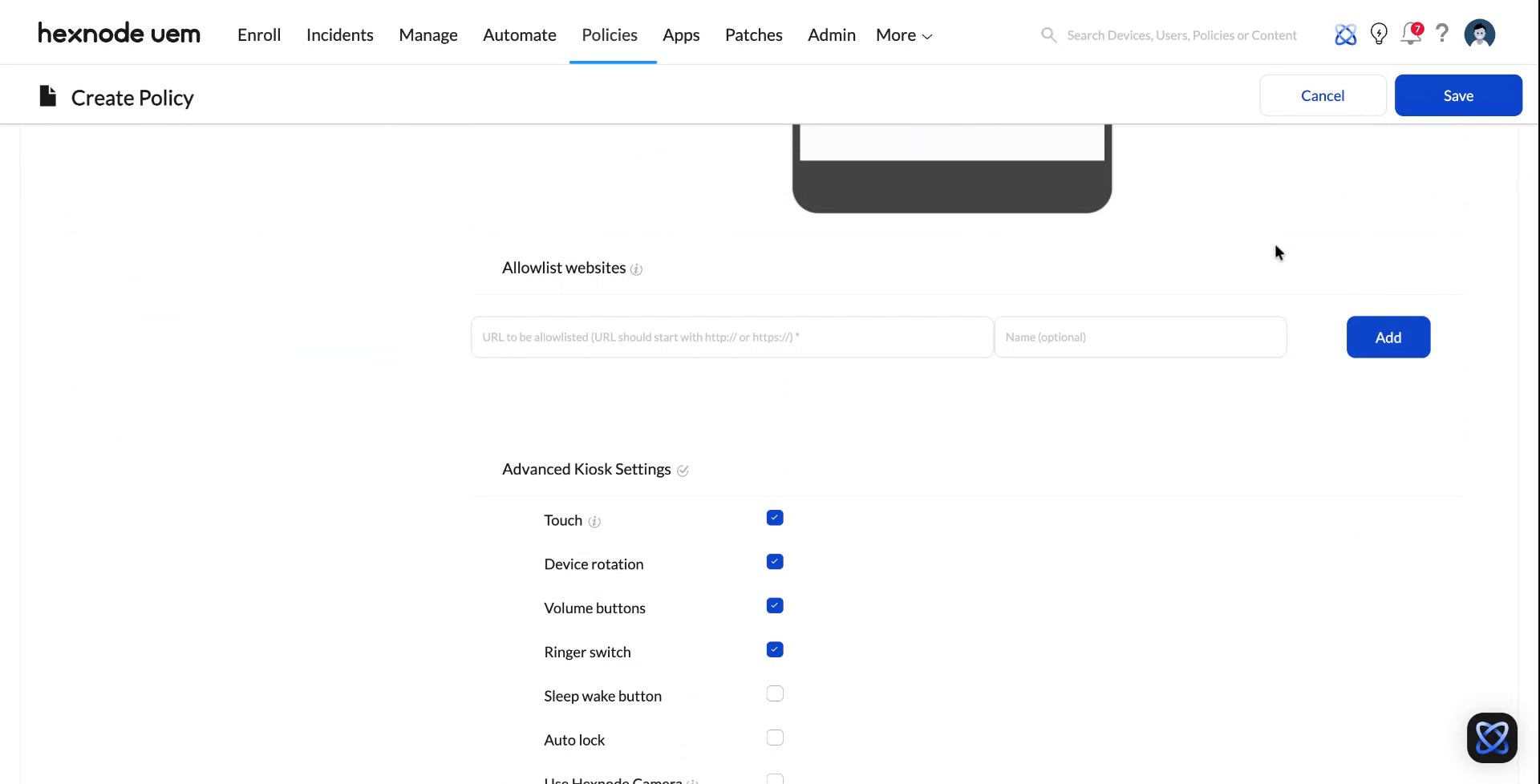Expand the More navigation dropdown
The image size is (1540, 784).
point(902,34)
